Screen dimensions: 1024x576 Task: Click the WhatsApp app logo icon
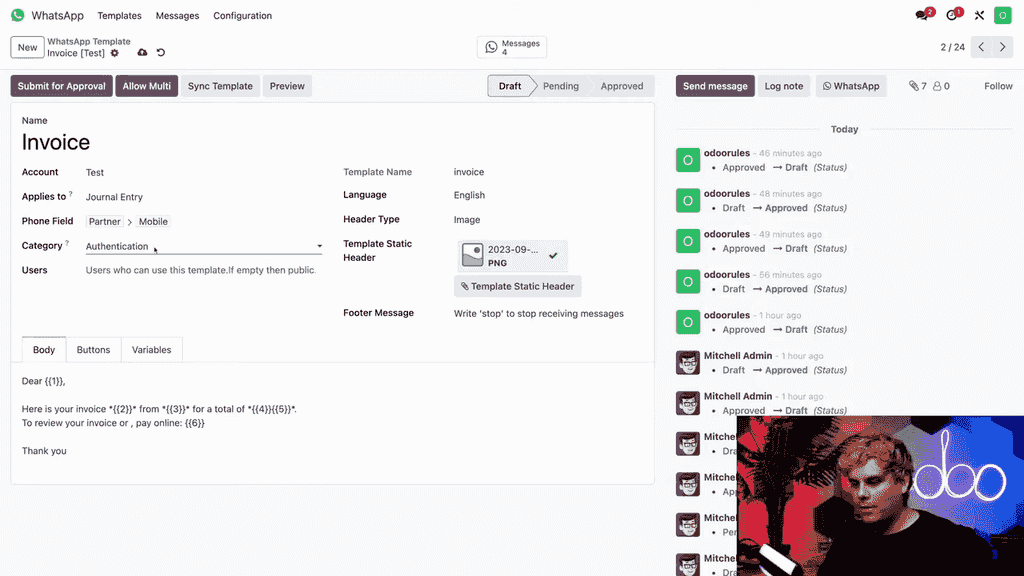17,16
